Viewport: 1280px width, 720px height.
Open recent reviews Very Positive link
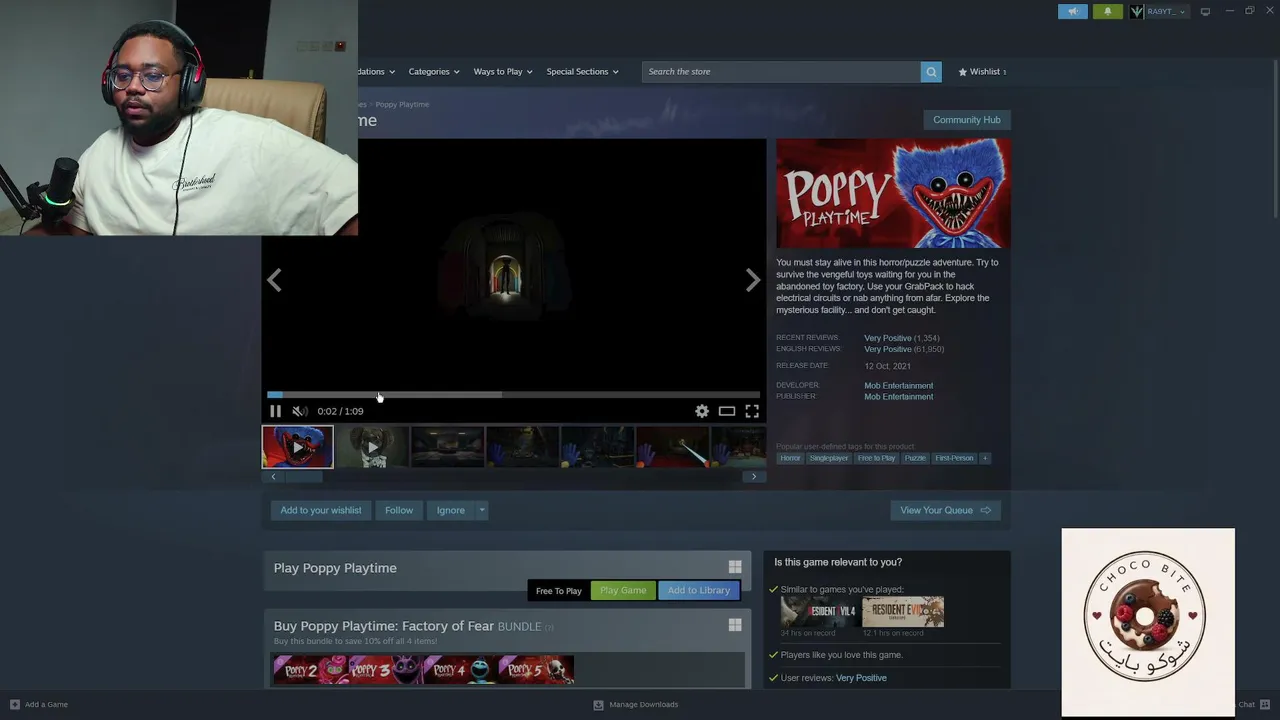pos(888,338)
